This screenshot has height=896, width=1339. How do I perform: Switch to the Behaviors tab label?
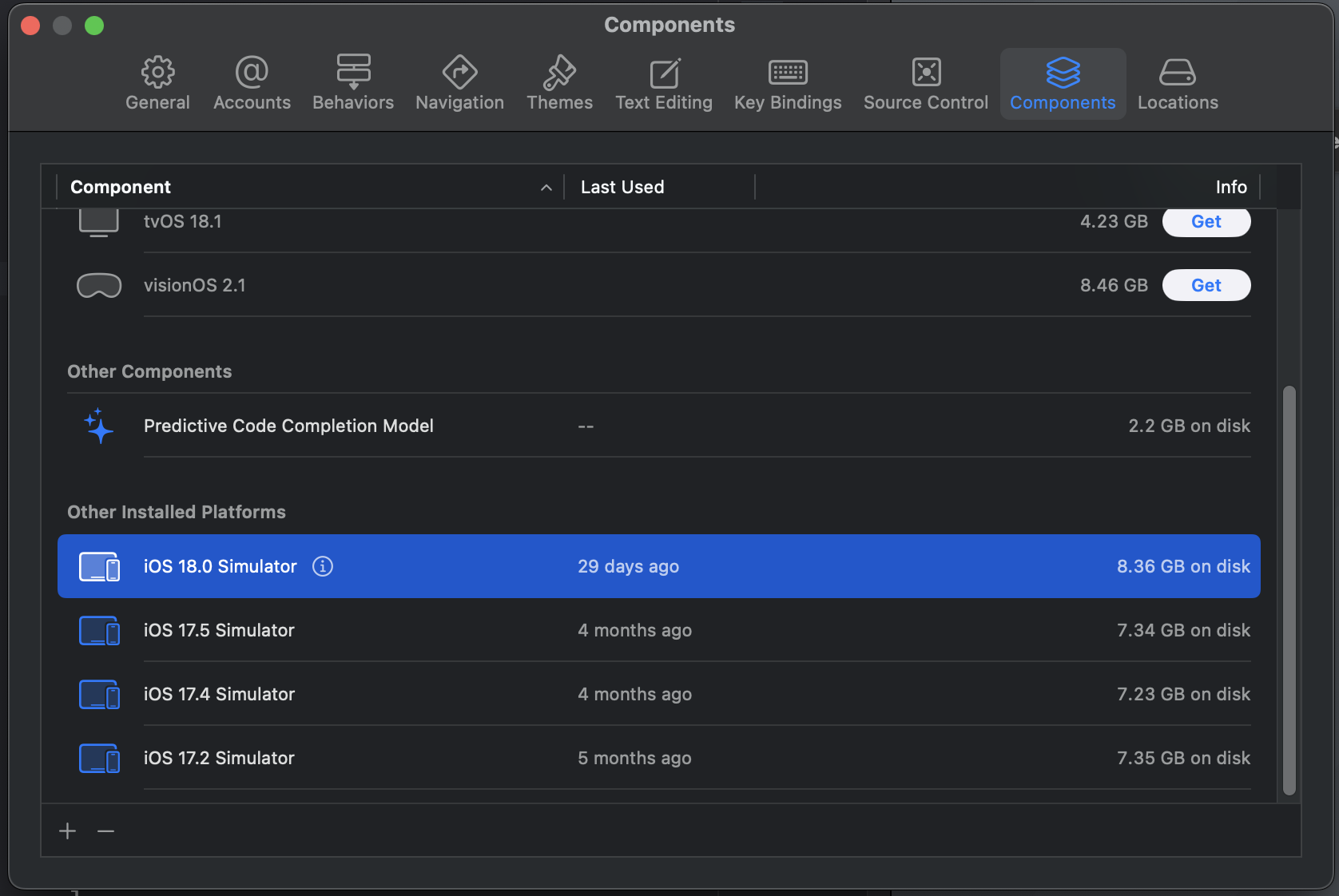click(353, 102)
